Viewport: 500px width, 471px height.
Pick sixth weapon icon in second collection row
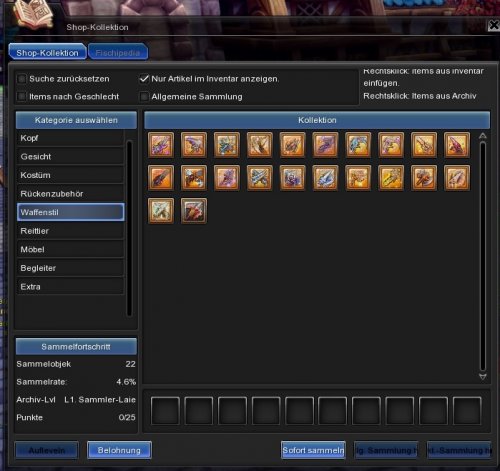325,178
